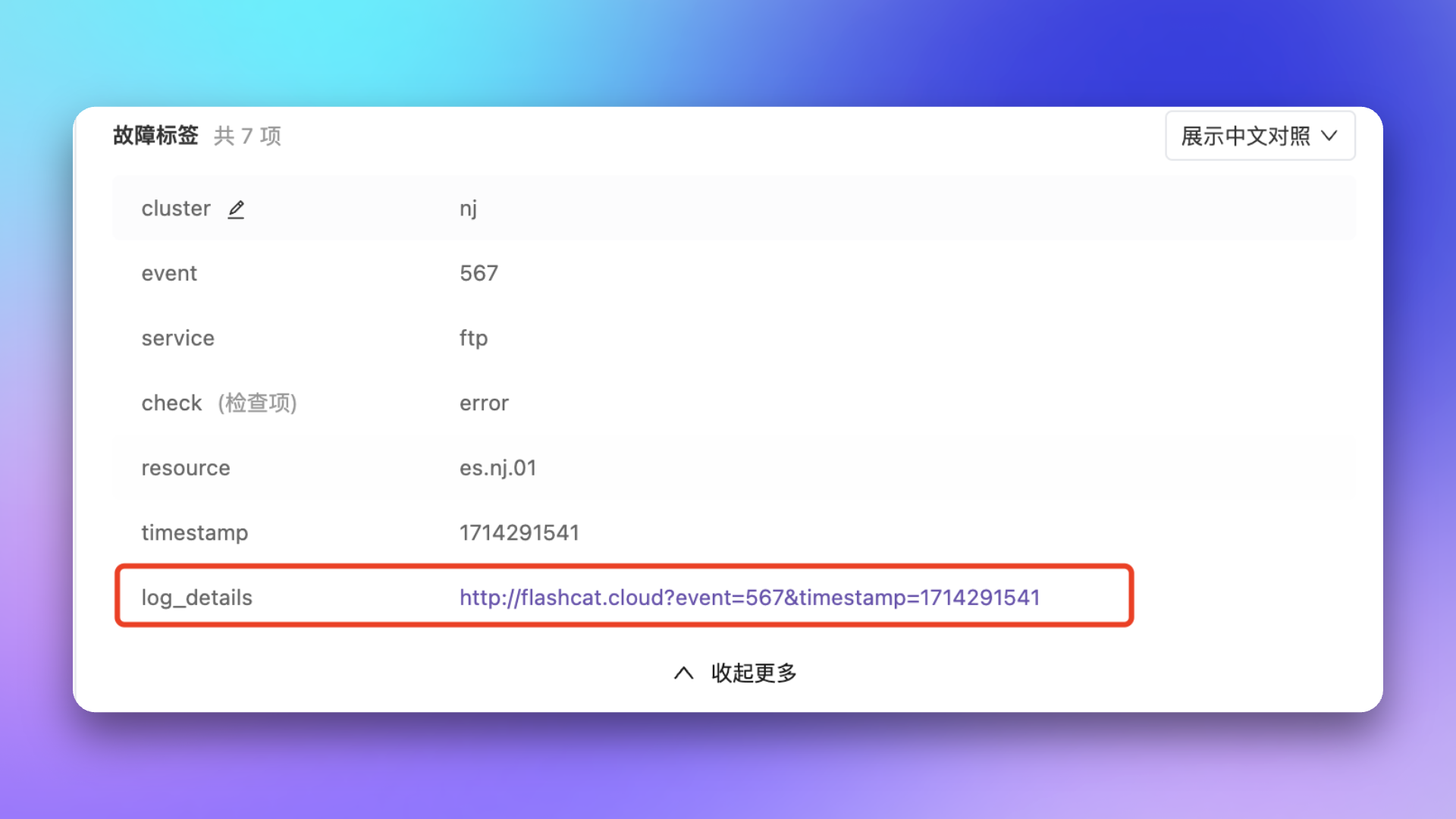The width and height of the screenshot is (1456, 819).
Task: Click the value 567 for event
Action: (479, 273)
